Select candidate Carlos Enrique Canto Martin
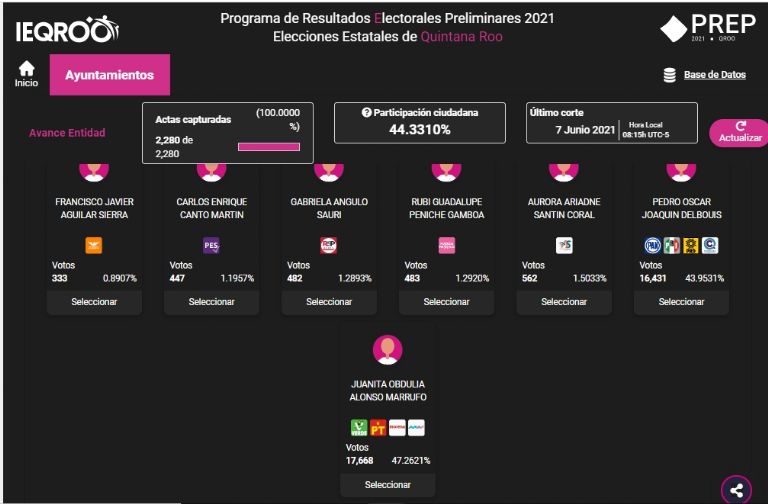The image size is (768, 504). coord(212,302)
